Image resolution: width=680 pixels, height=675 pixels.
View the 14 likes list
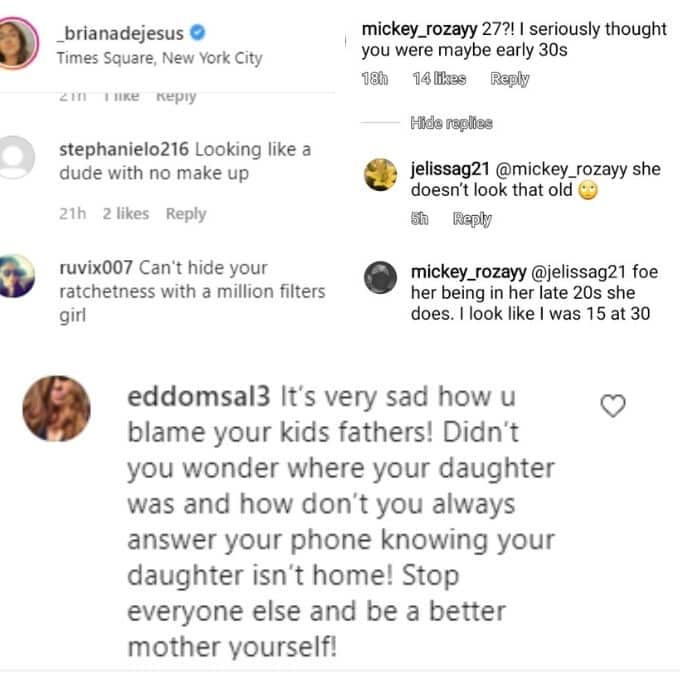439,79
